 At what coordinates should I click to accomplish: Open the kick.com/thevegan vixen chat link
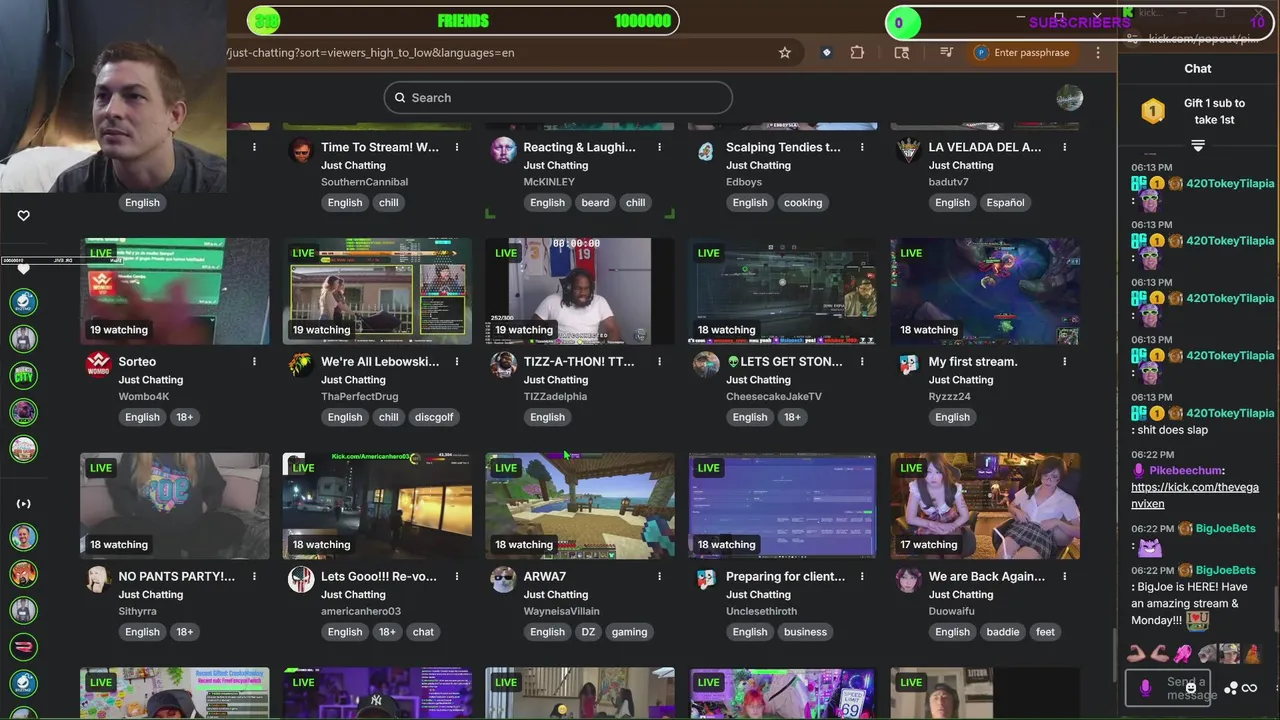click(1195, 496)
